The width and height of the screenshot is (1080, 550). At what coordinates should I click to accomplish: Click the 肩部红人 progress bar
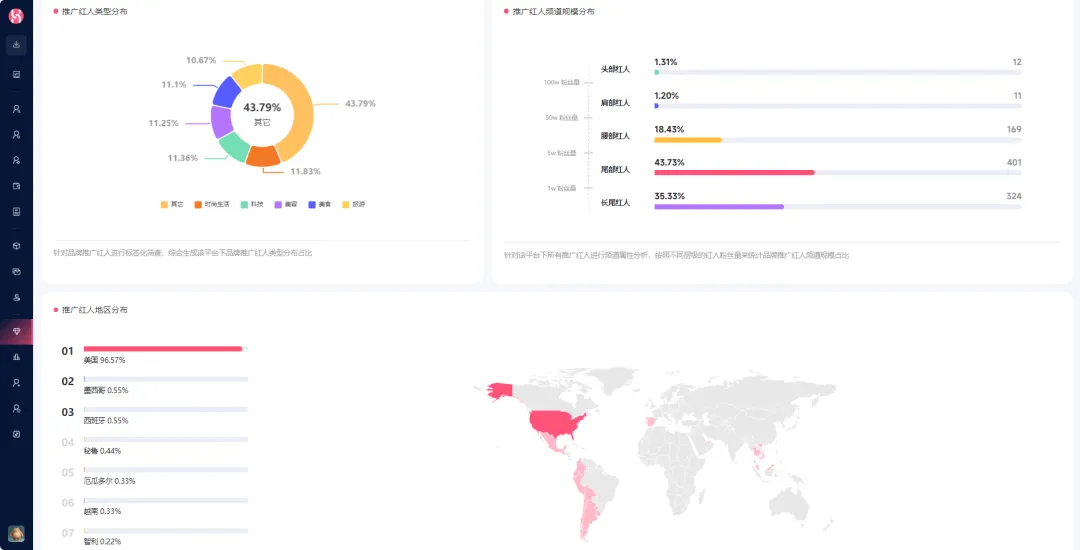(838, 106)
